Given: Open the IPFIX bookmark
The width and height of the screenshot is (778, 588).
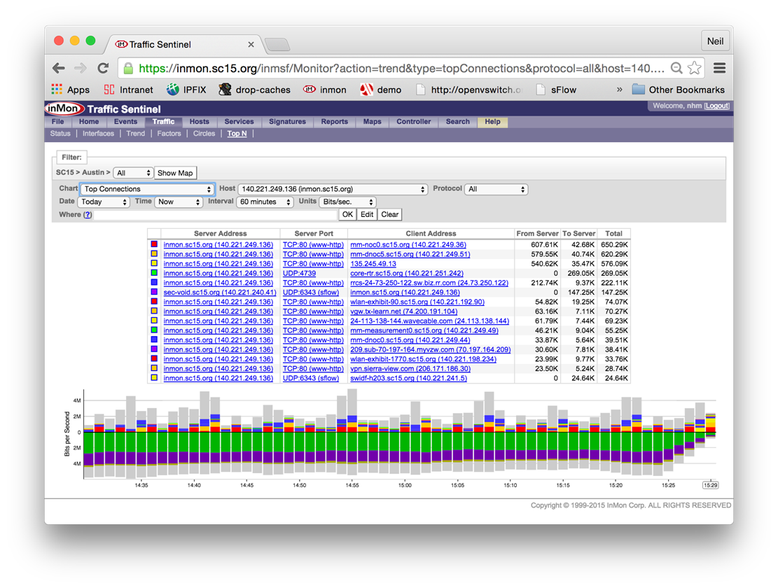Looking at the screenshot, I should click(x=186, y=89).
